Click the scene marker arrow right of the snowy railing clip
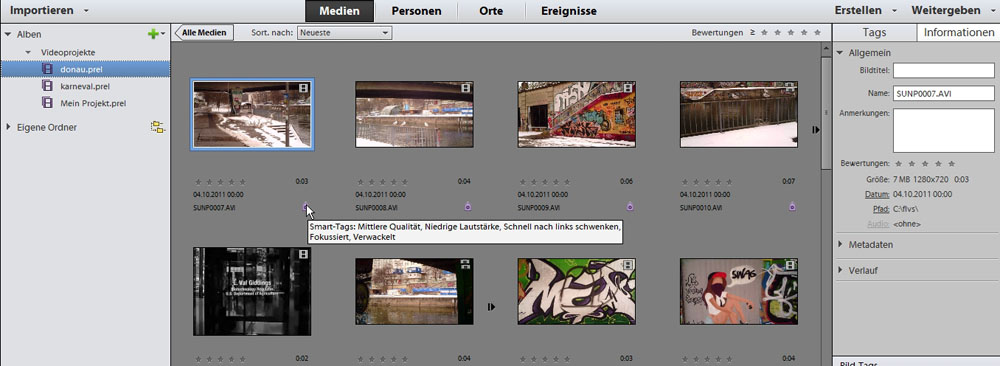 tap(816, 130)
